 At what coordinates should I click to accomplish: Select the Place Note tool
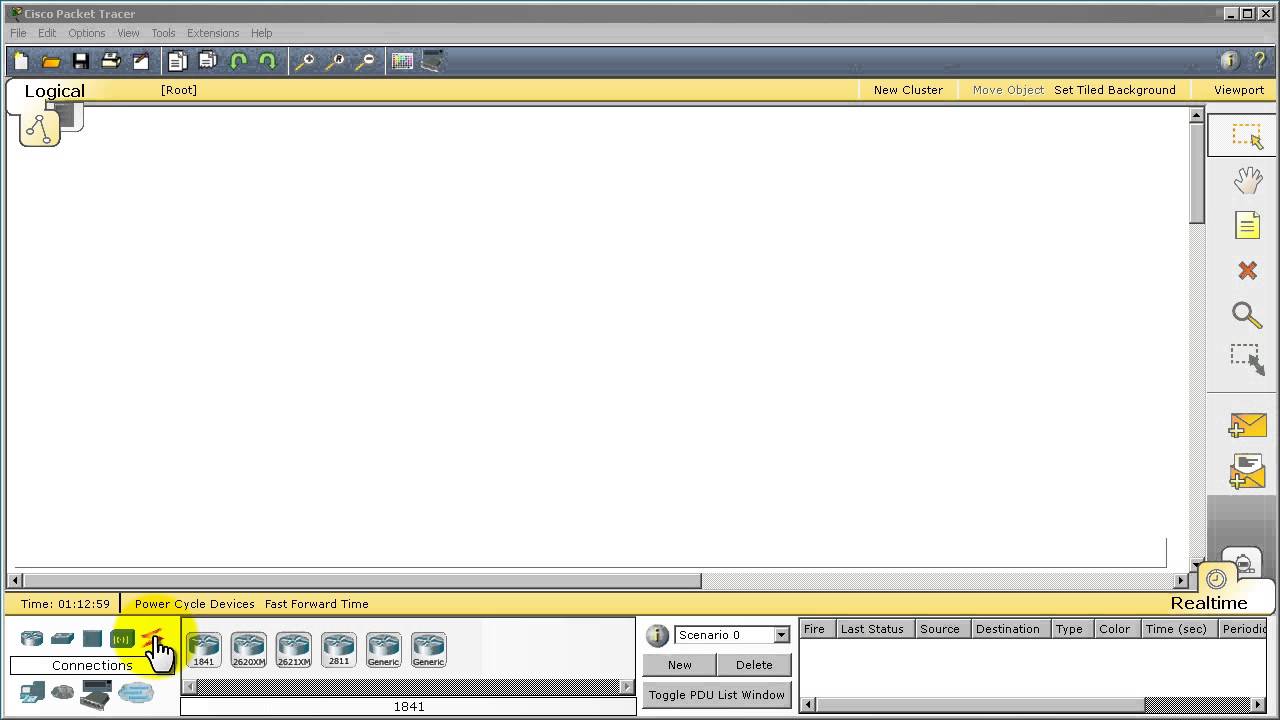click(1247, 225)
